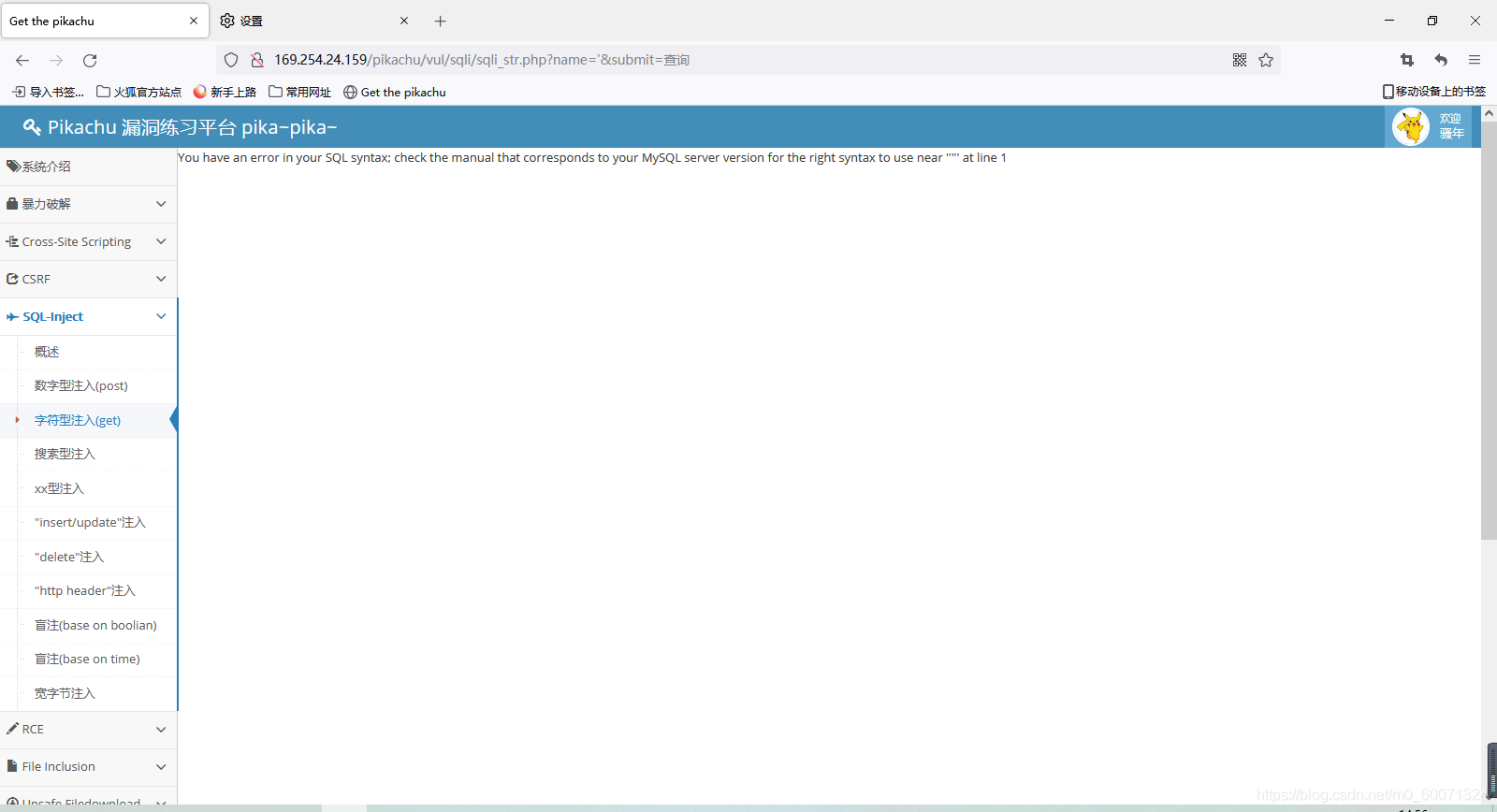Click the 系统介绍 tag icon
1497x812 pixels.
(x=13, y=167)
